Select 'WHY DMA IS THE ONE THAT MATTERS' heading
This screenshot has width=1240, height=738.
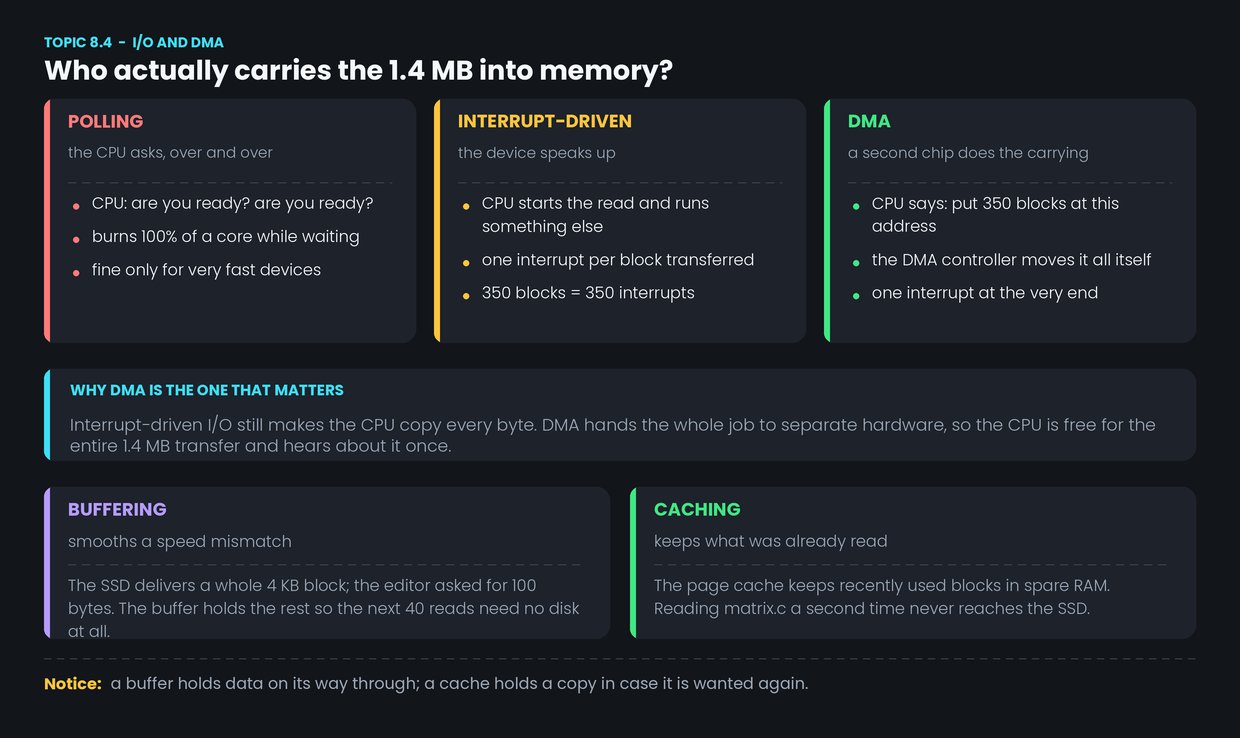(x=207, y=390)
